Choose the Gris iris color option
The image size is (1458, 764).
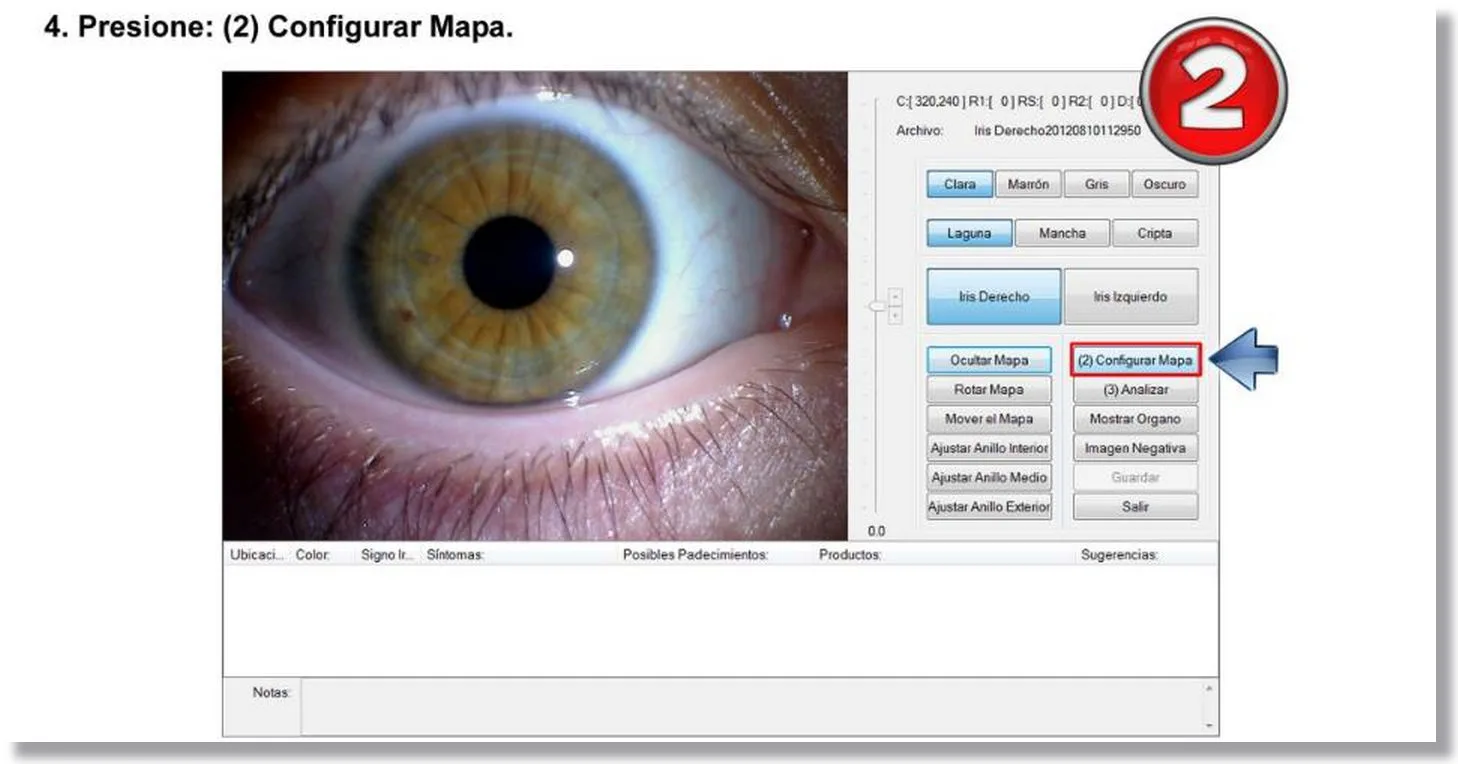coord(1096,185)
